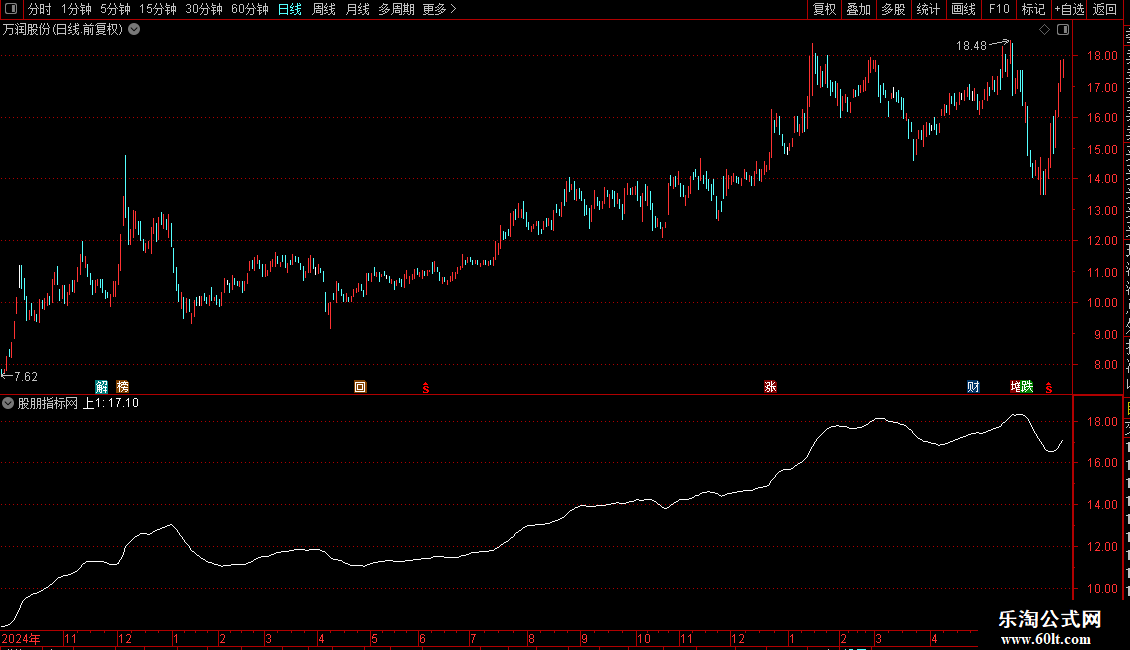Click the 18.48 high price label
Screen dimensions: 1130x650
971,46
